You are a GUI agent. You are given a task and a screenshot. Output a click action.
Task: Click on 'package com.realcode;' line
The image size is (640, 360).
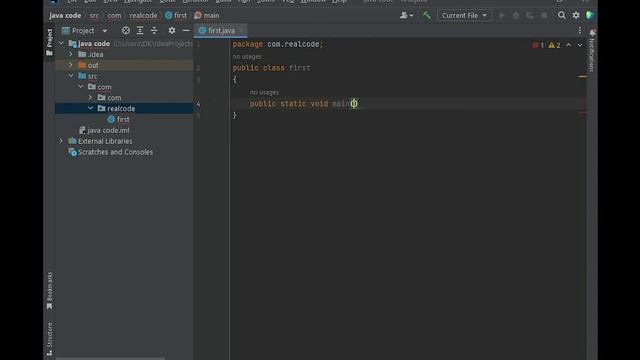(278, 44)
